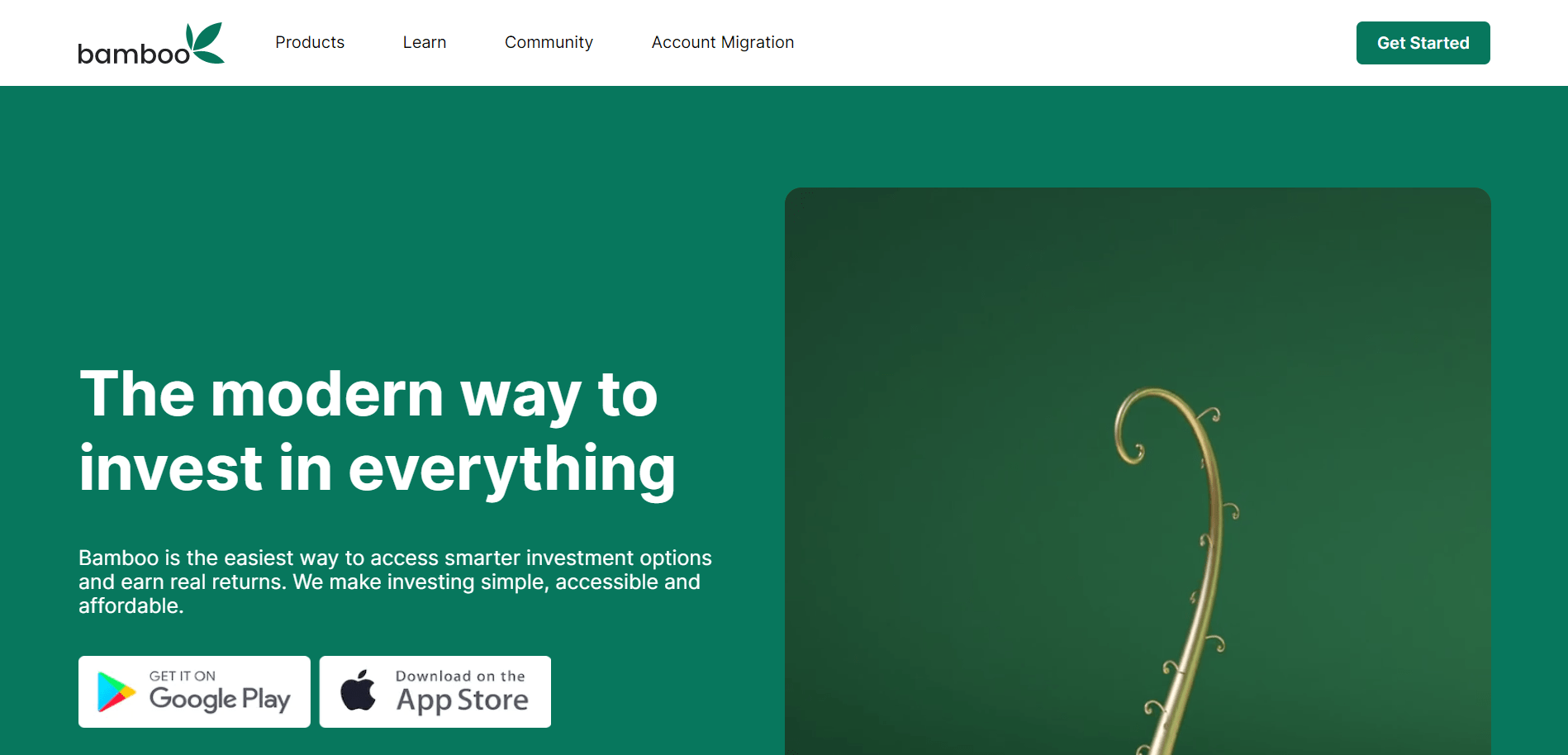Click the bamboo wordmark in the header

coord(134,54)
